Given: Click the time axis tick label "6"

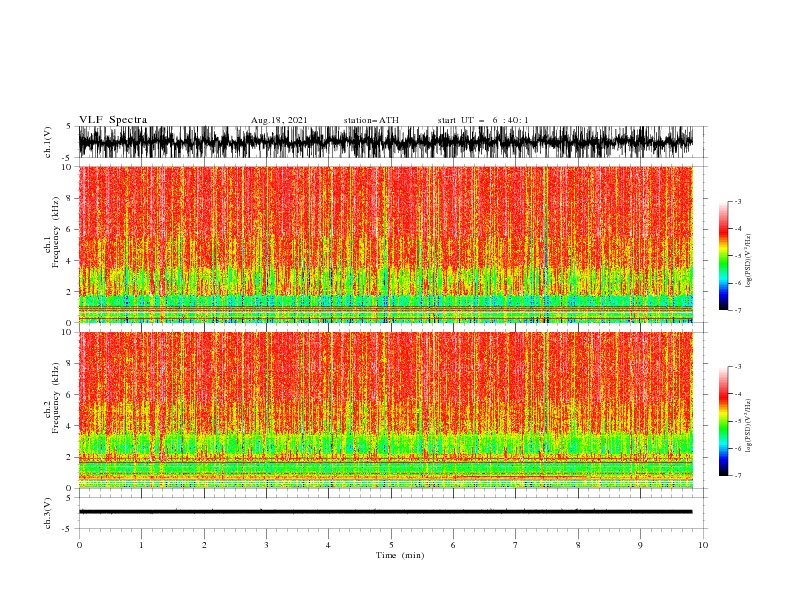Looking at the screenshot, I should (453, 545).
